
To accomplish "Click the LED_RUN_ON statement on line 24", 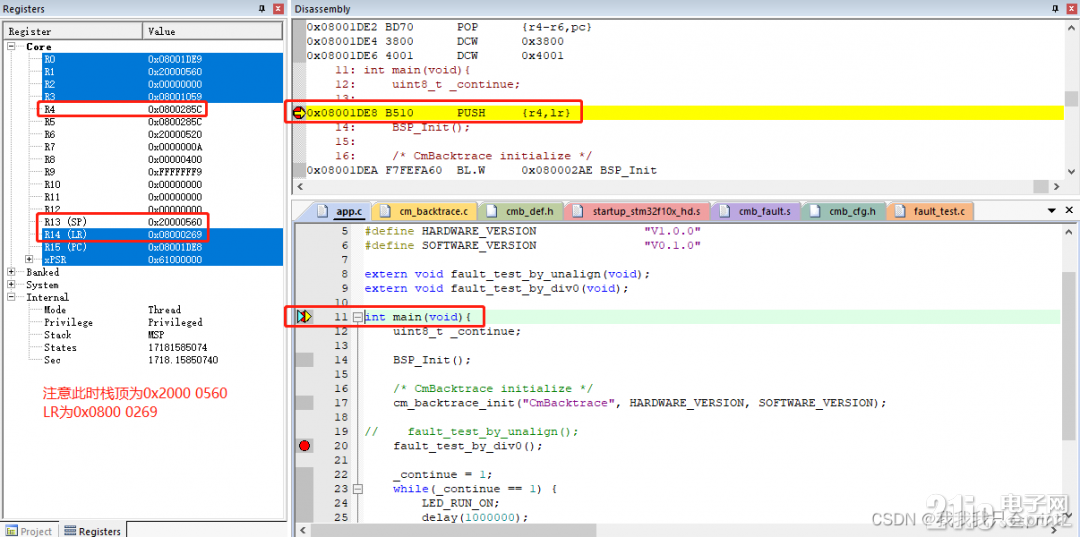I will tap(461, 503).
